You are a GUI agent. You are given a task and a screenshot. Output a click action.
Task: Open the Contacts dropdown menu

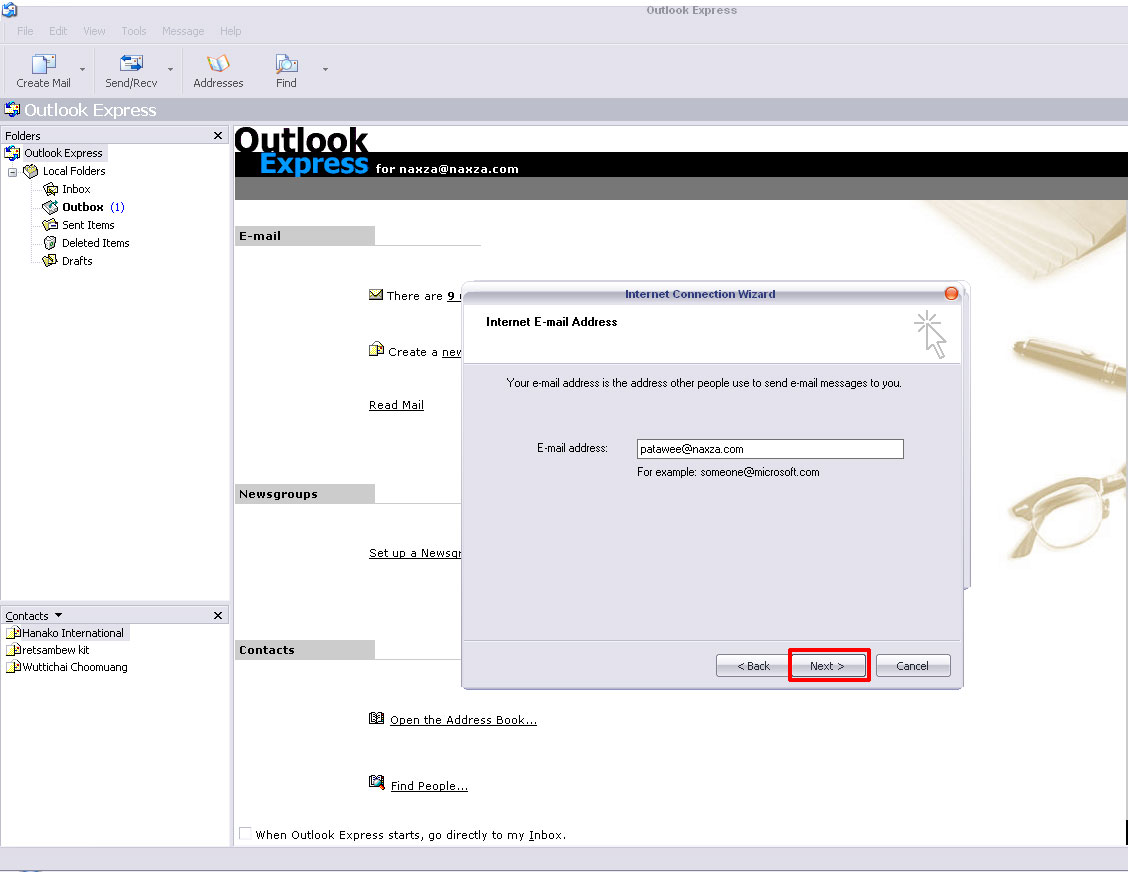[x=58, y=615]
